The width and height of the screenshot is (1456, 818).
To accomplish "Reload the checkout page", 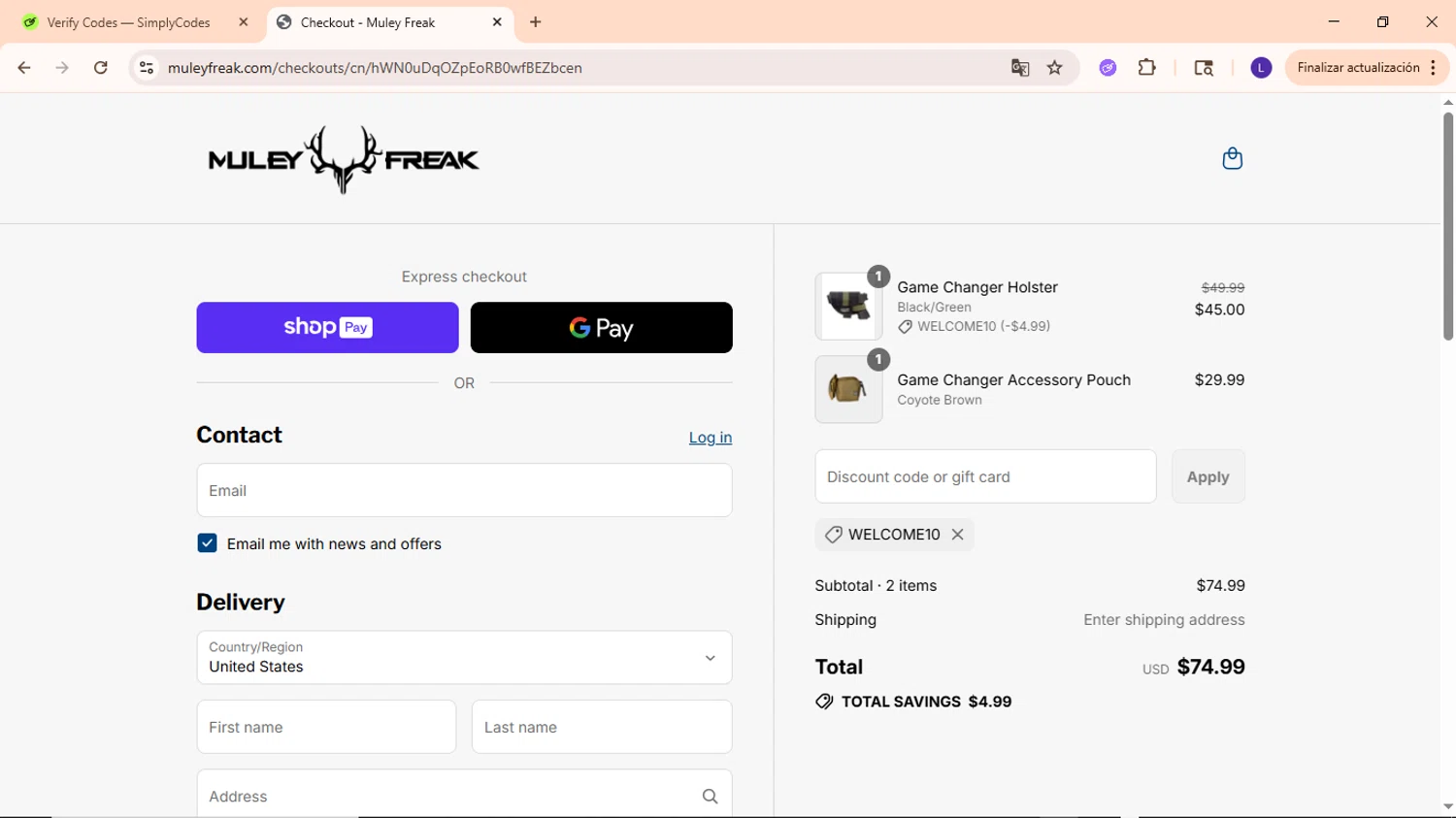I will pos(101,68).
